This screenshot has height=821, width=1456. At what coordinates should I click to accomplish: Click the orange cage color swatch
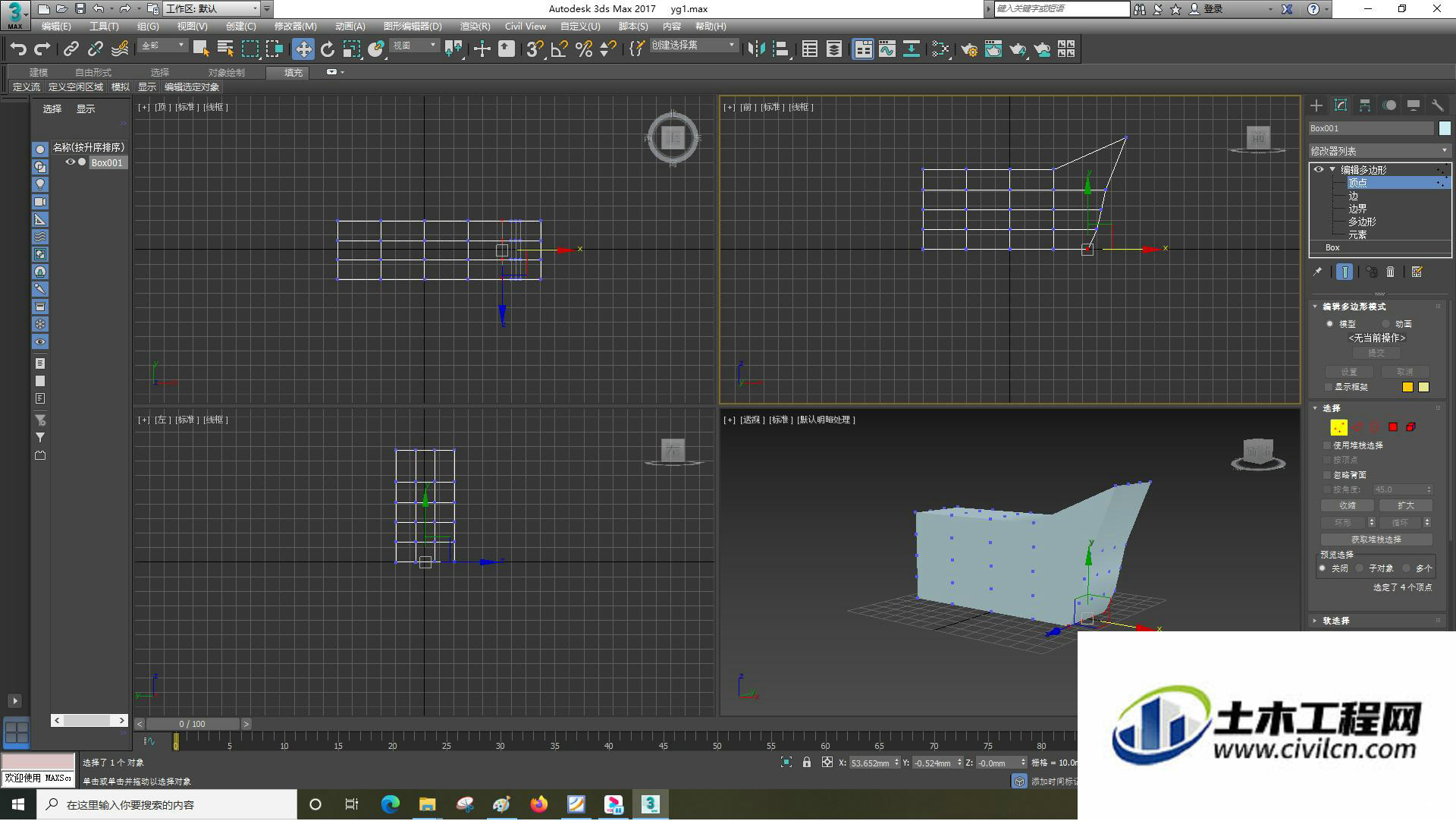pyautogui.click(x=1407, y=387)
